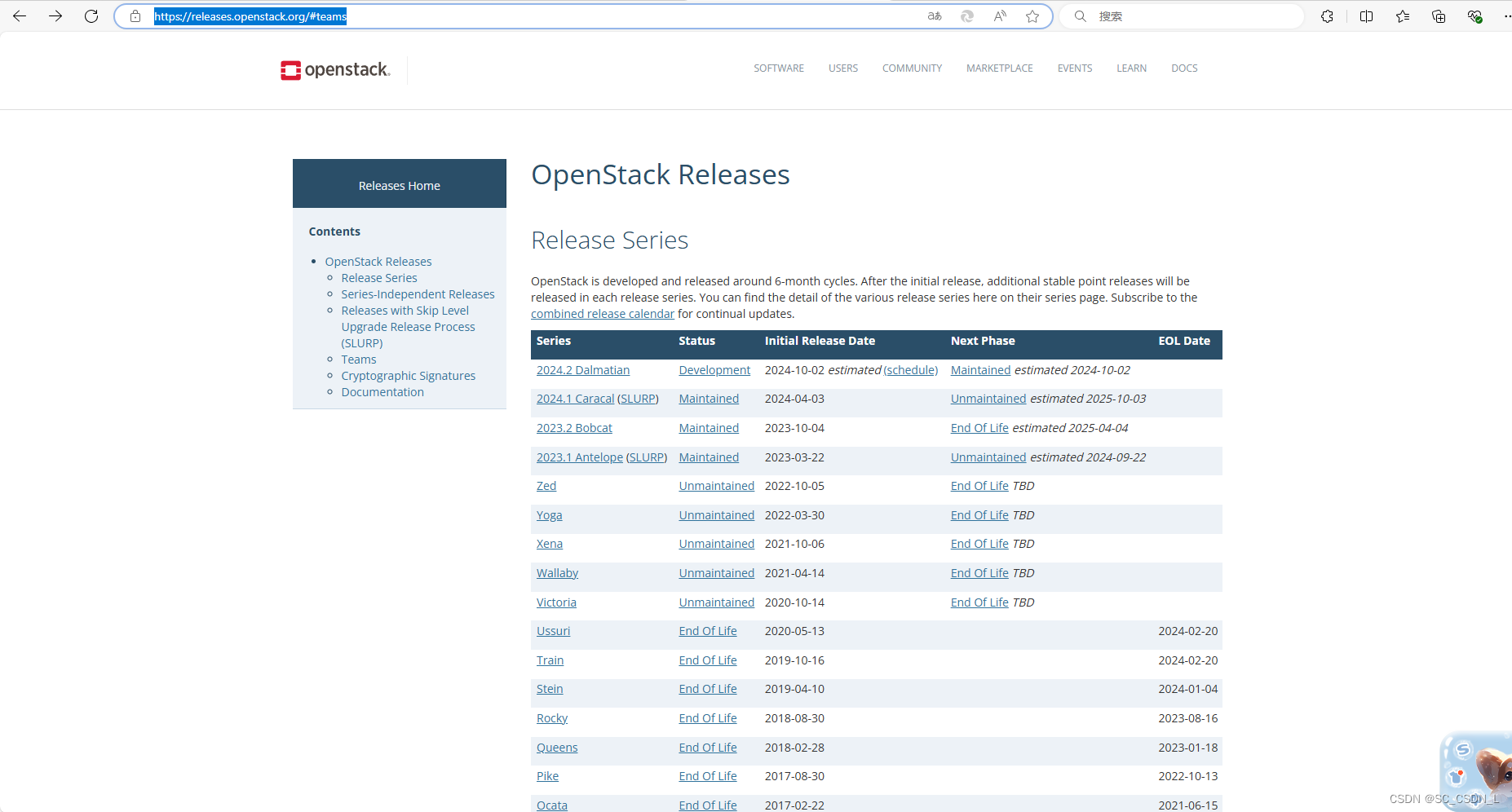Open the Yoga series link
This screenshot has height=812, width=1512.
point(550,515)
